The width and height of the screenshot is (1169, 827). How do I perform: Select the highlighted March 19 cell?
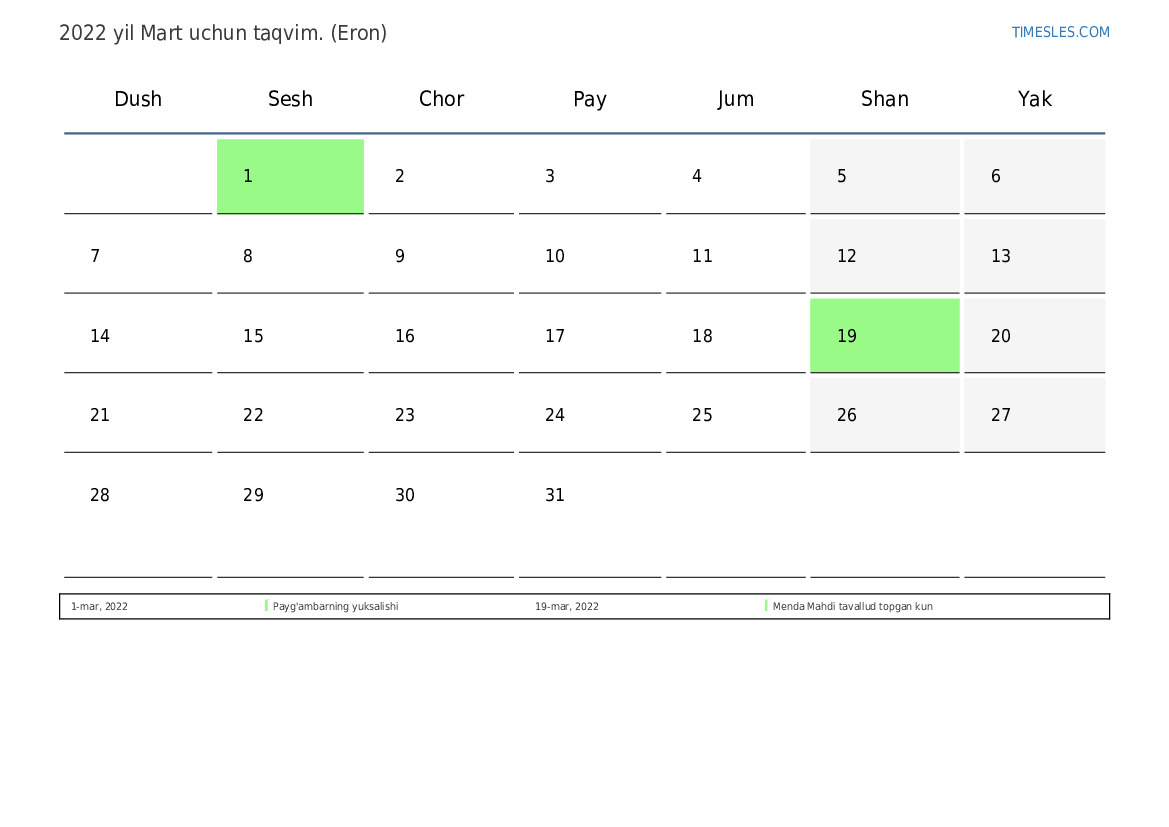pos(884,336)
